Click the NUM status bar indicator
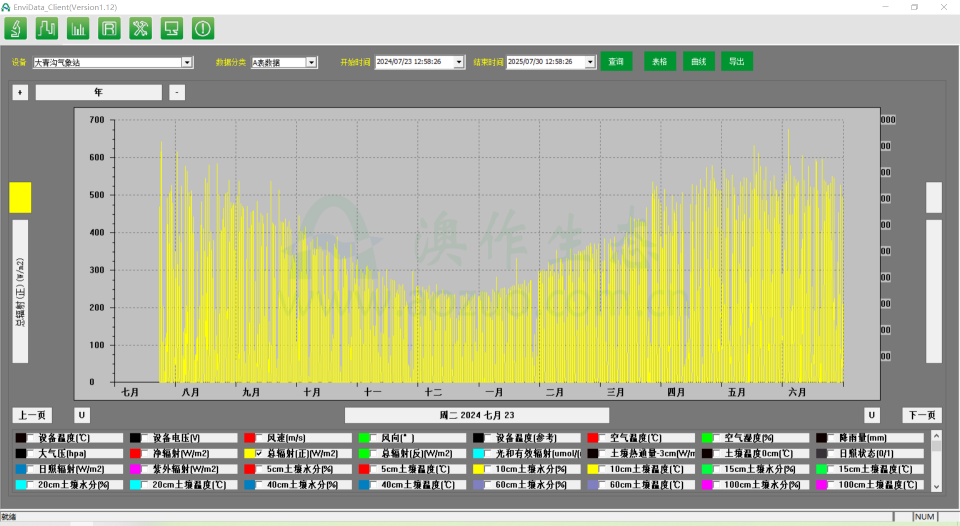The width and height of the screenshot is (960, 526). pos(924,517)
